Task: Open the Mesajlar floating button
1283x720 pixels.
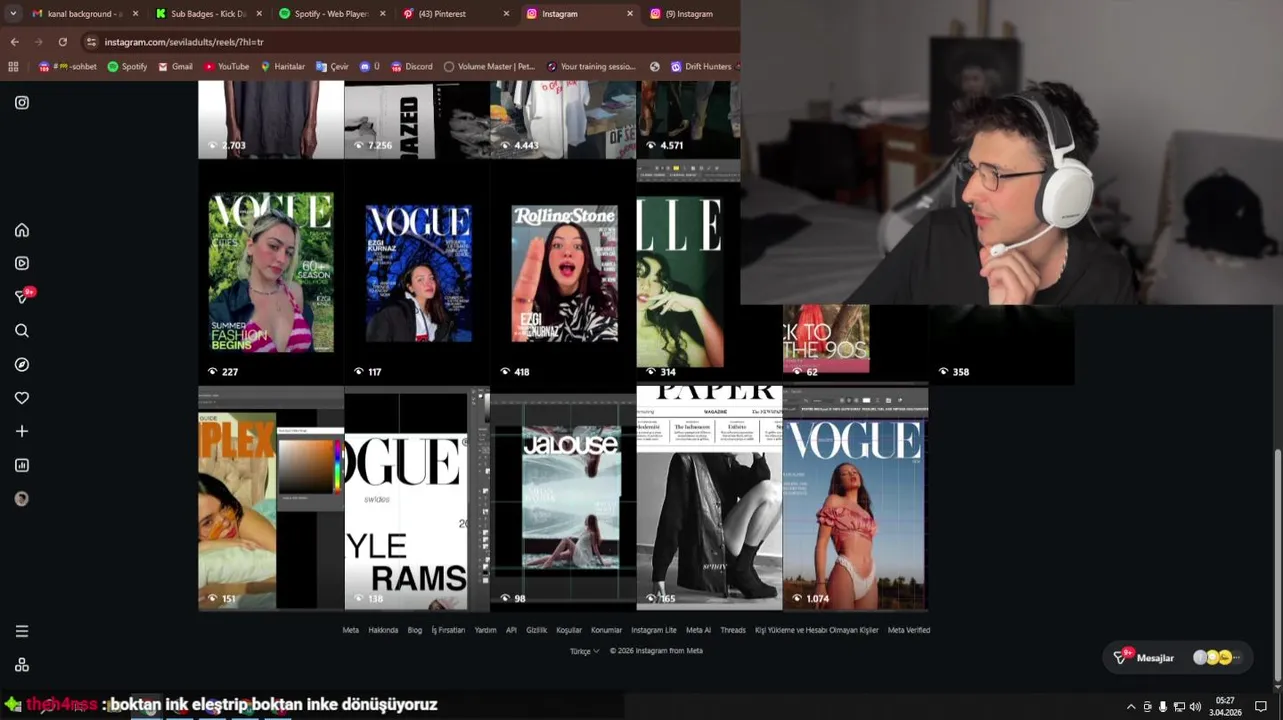Action: click(x=1178, y=657)
